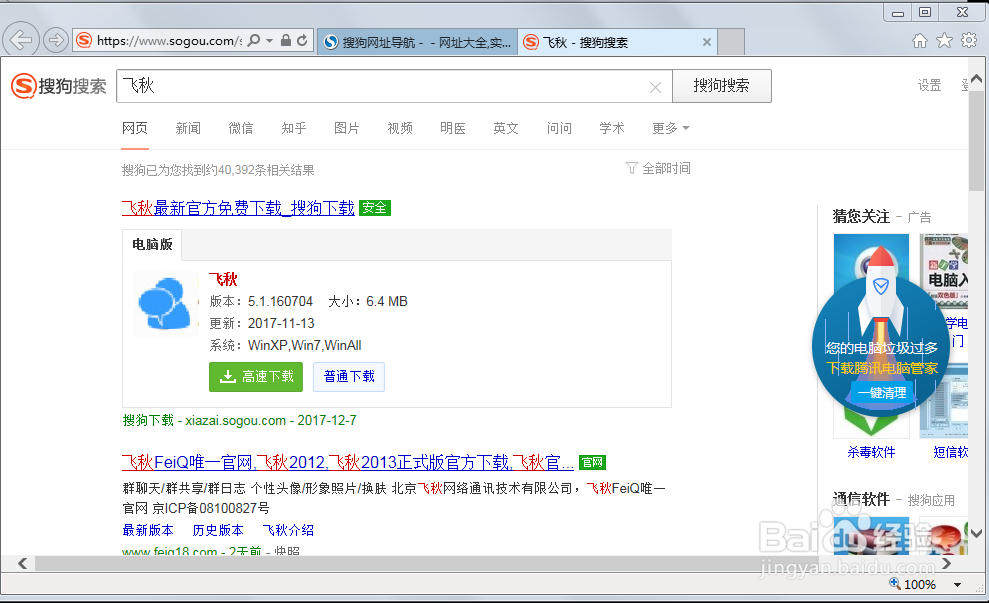Screen dimensions: 989x603
Task: Open the 杀毒软件 link in sidebar
Action: (x=871, y=452)
